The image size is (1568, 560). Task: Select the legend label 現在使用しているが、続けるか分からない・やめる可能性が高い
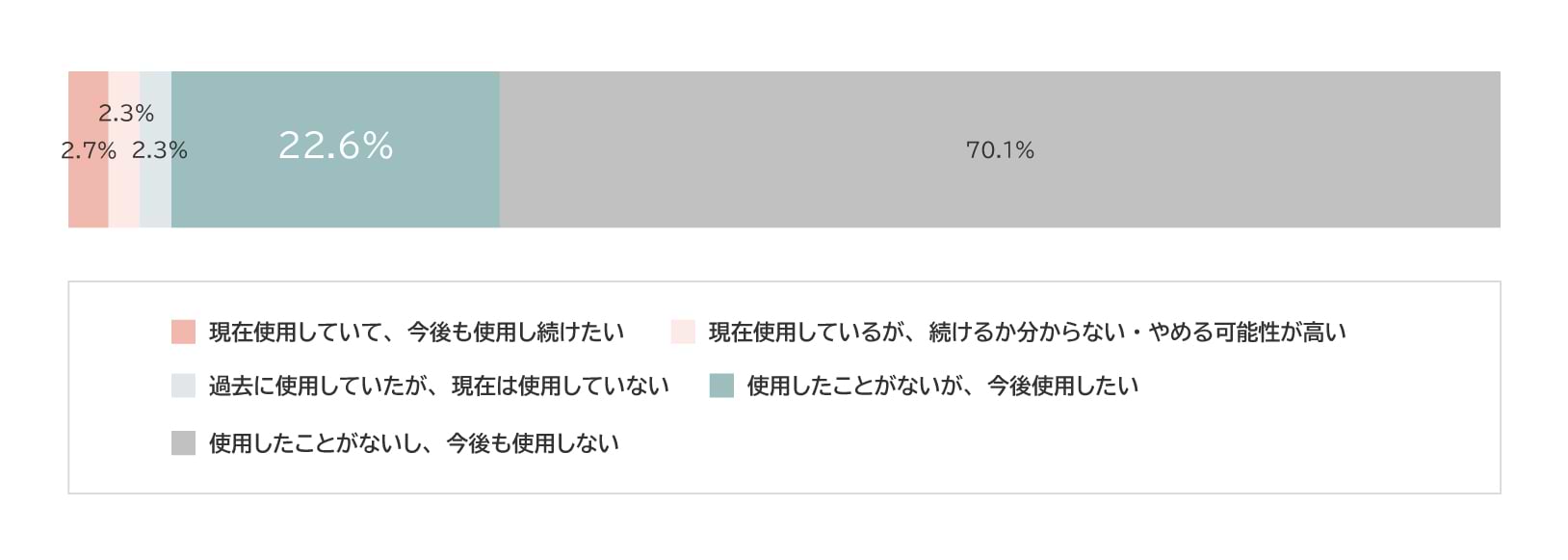(1027, 332)
